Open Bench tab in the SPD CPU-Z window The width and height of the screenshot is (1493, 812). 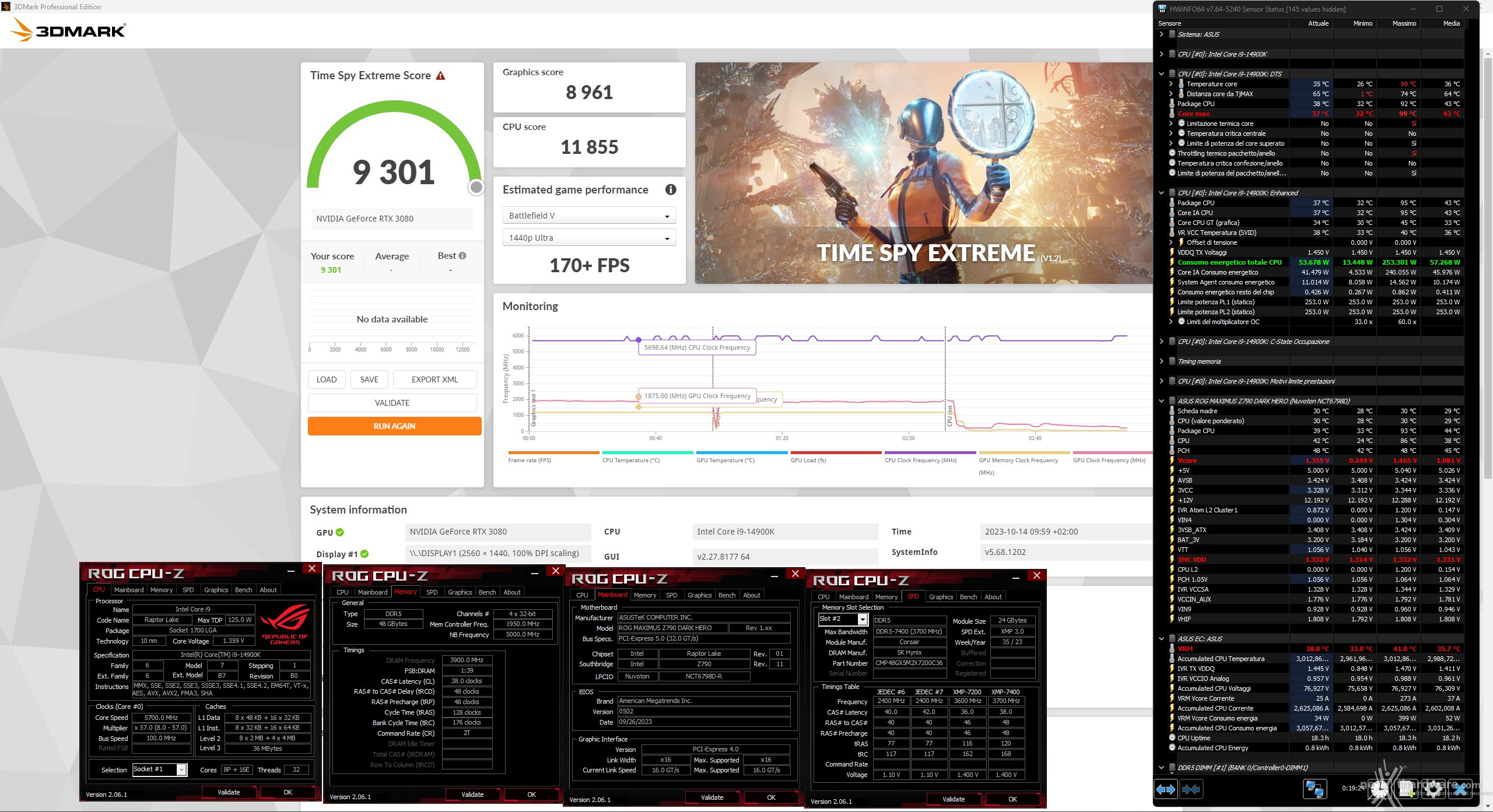(x=968, y=597)
